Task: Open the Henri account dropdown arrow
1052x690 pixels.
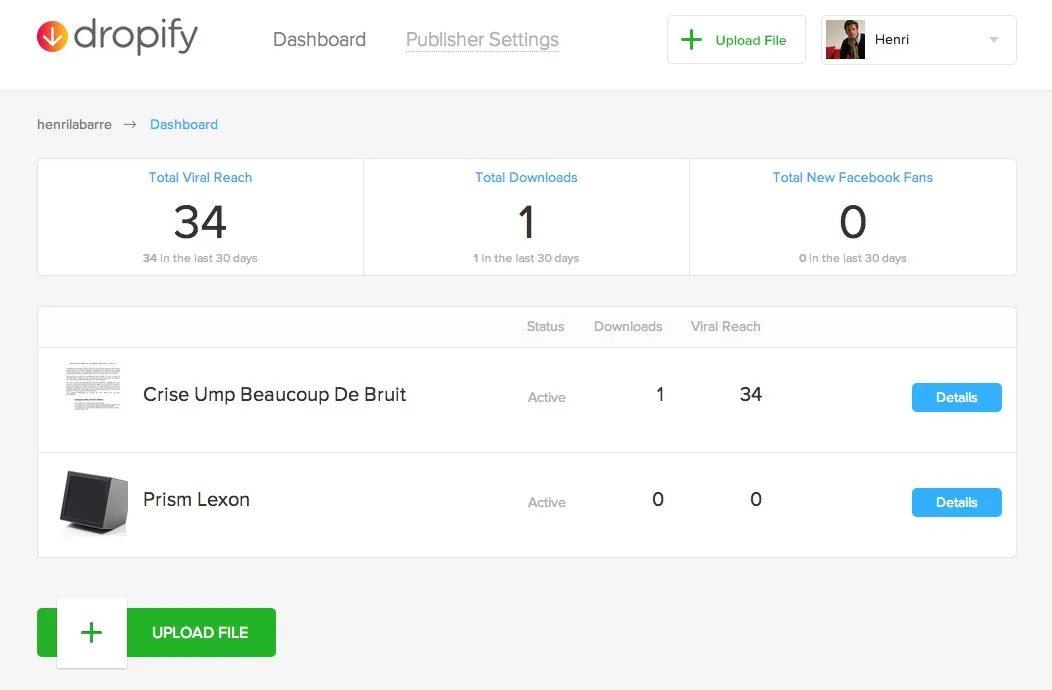Action: tap(994, 40)
